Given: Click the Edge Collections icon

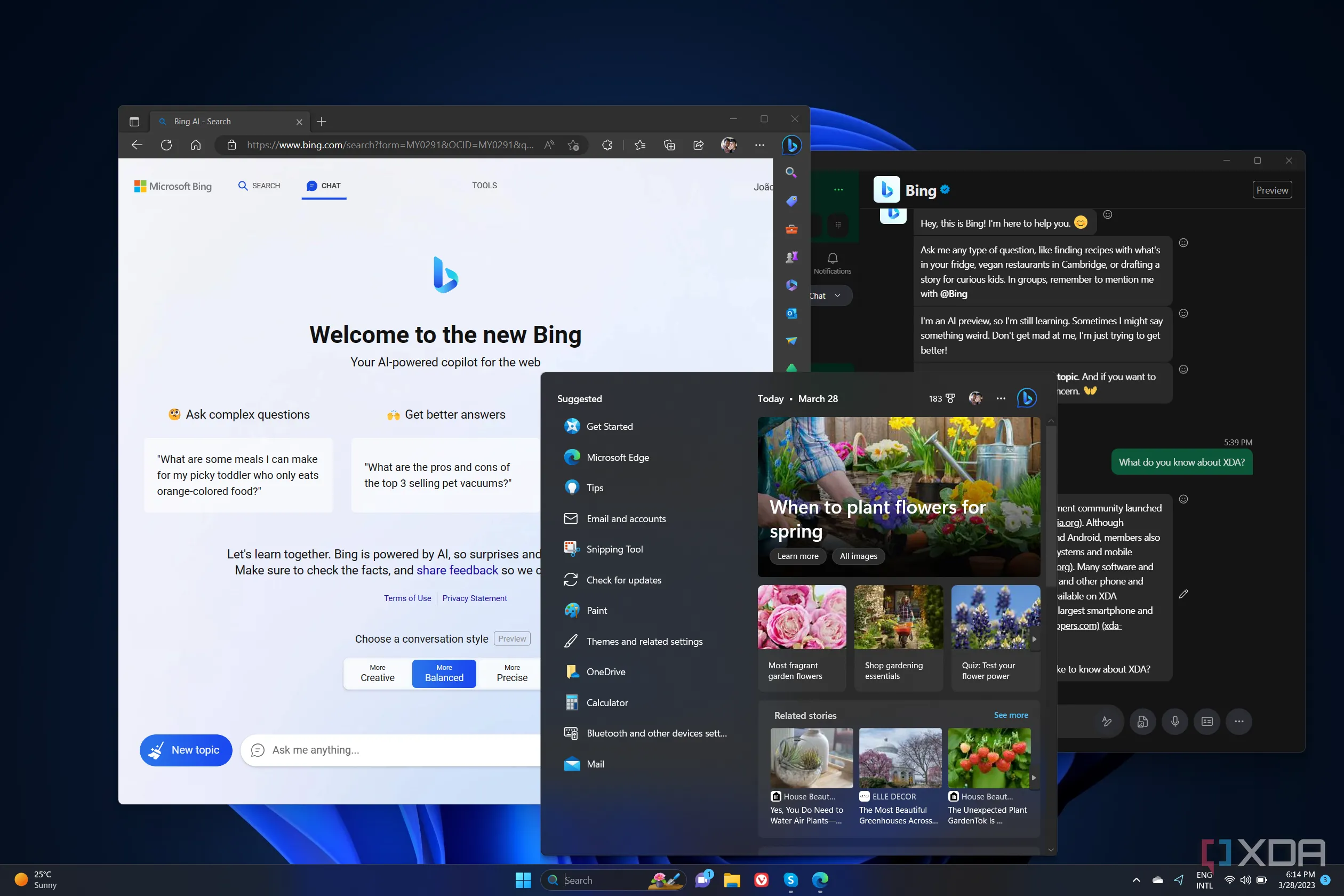Looking at the screenshot, I should (669, 145).
